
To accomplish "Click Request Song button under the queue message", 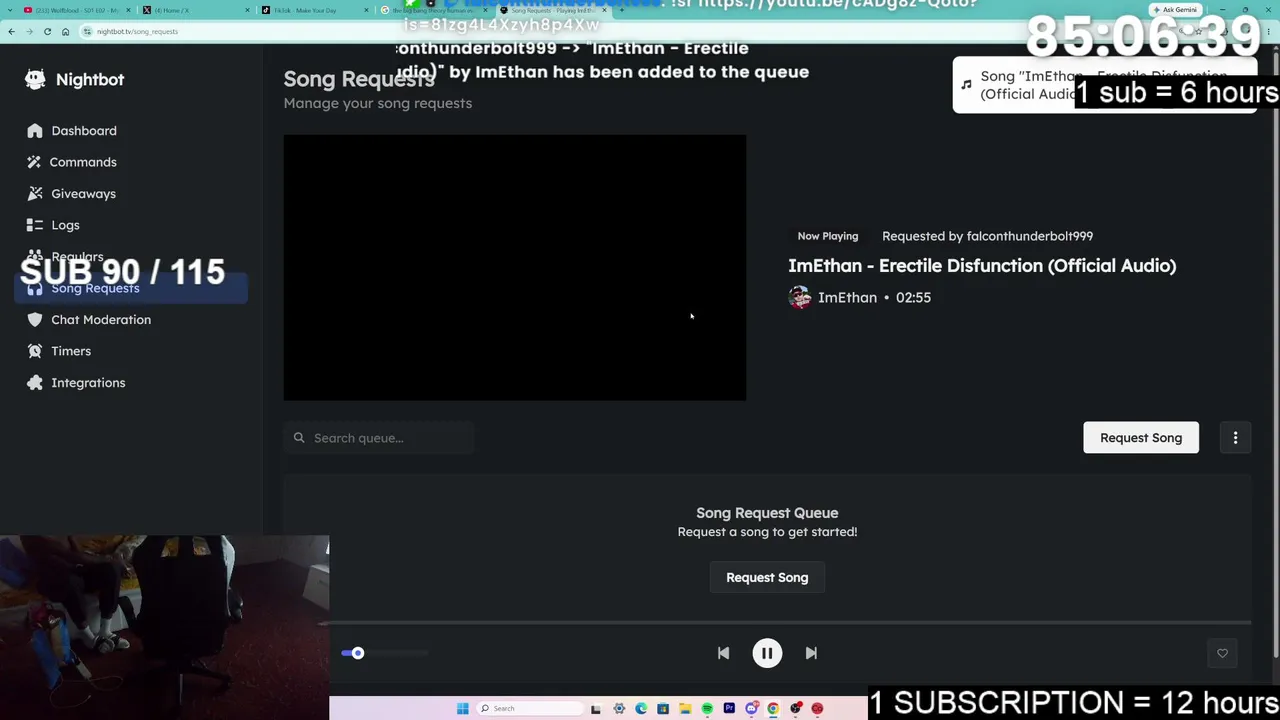I will click(767, 578).
